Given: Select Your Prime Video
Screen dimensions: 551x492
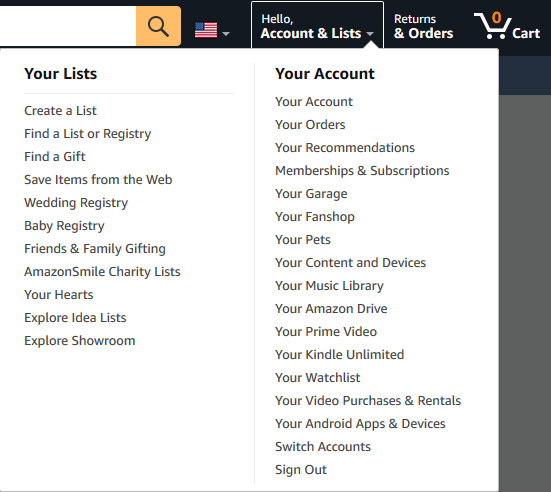Looking at the screenshot, I should pos(326,332).
